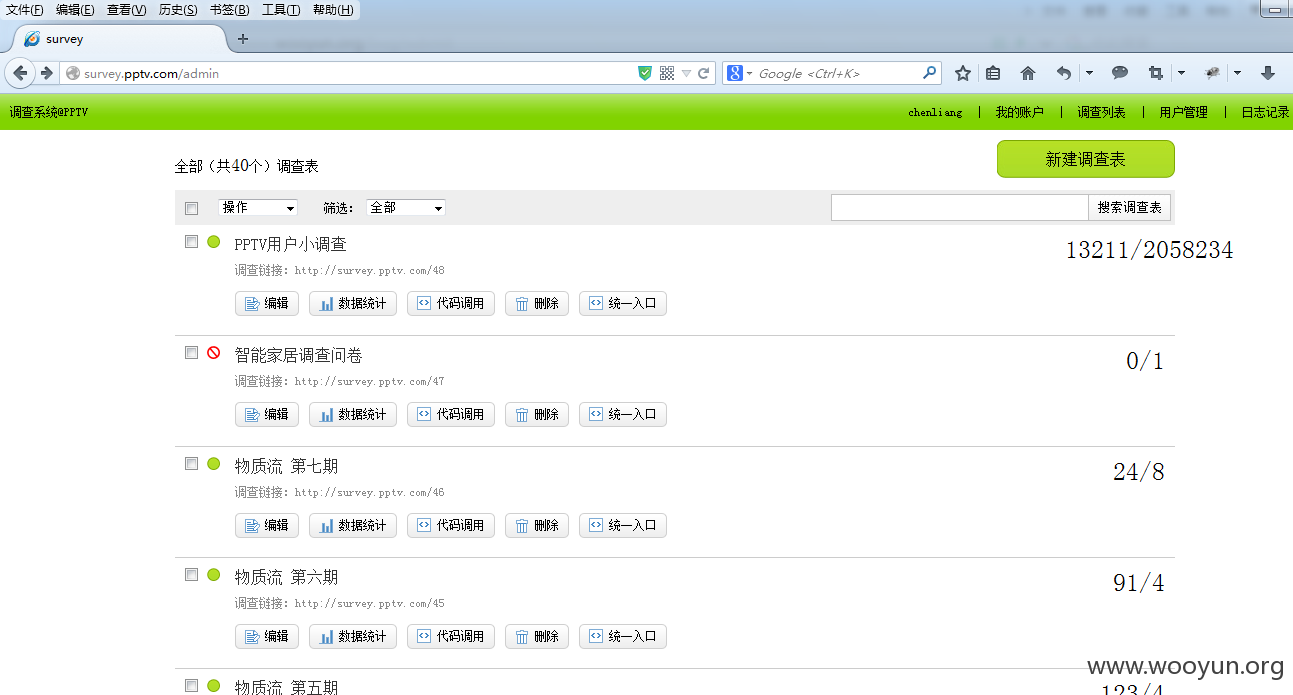Open 日志记录 in top navigation
This screenshot has width=1293, height=695.
1265,112
